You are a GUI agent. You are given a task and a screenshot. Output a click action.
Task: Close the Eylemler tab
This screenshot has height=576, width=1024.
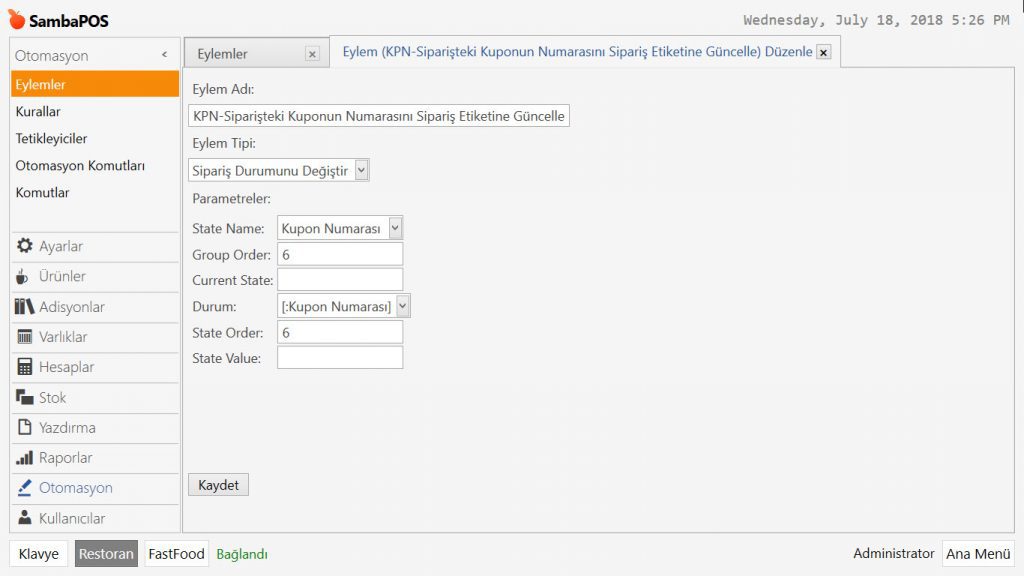[312, 54]
